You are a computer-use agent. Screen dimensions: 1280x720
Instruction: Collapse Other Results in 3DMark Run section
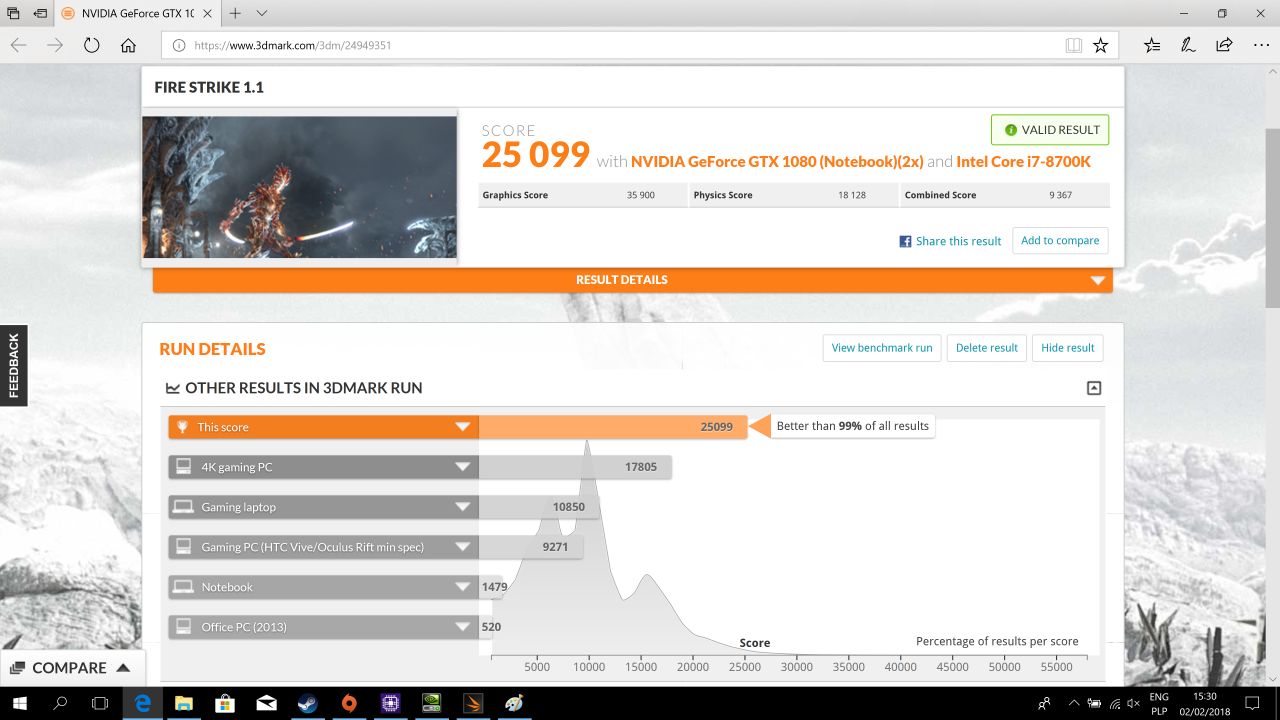[x=1094, y=388]
